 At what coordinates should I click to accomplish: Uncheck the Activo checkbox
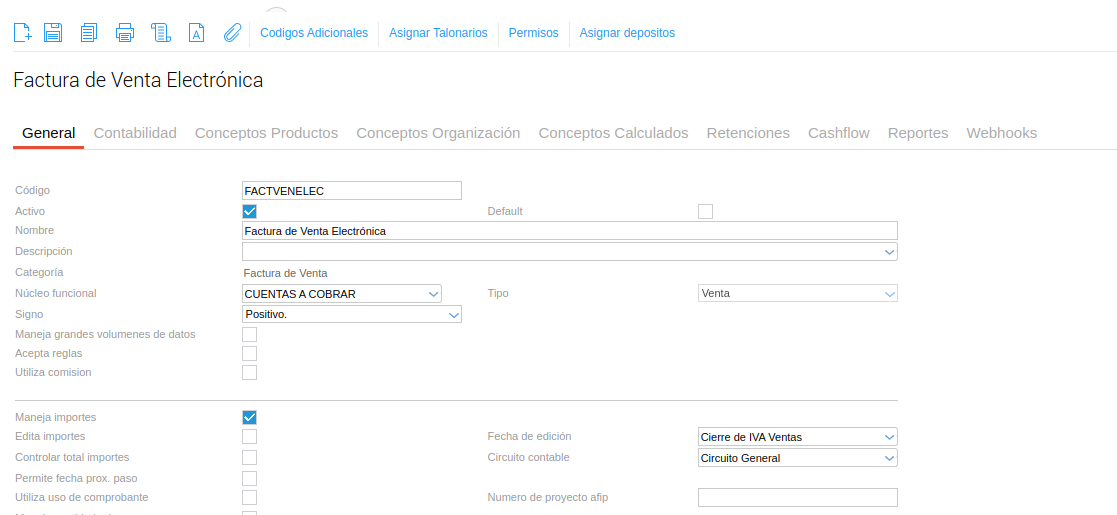click(249, 211)
